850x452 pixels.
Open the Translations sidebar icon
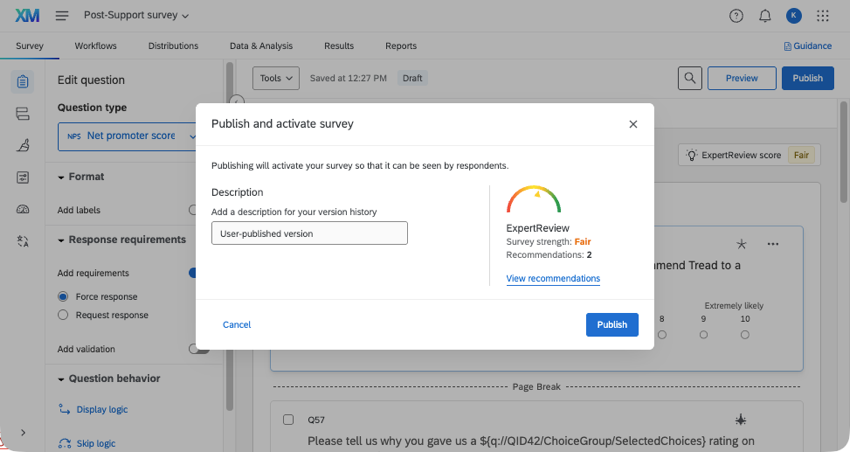22,241
